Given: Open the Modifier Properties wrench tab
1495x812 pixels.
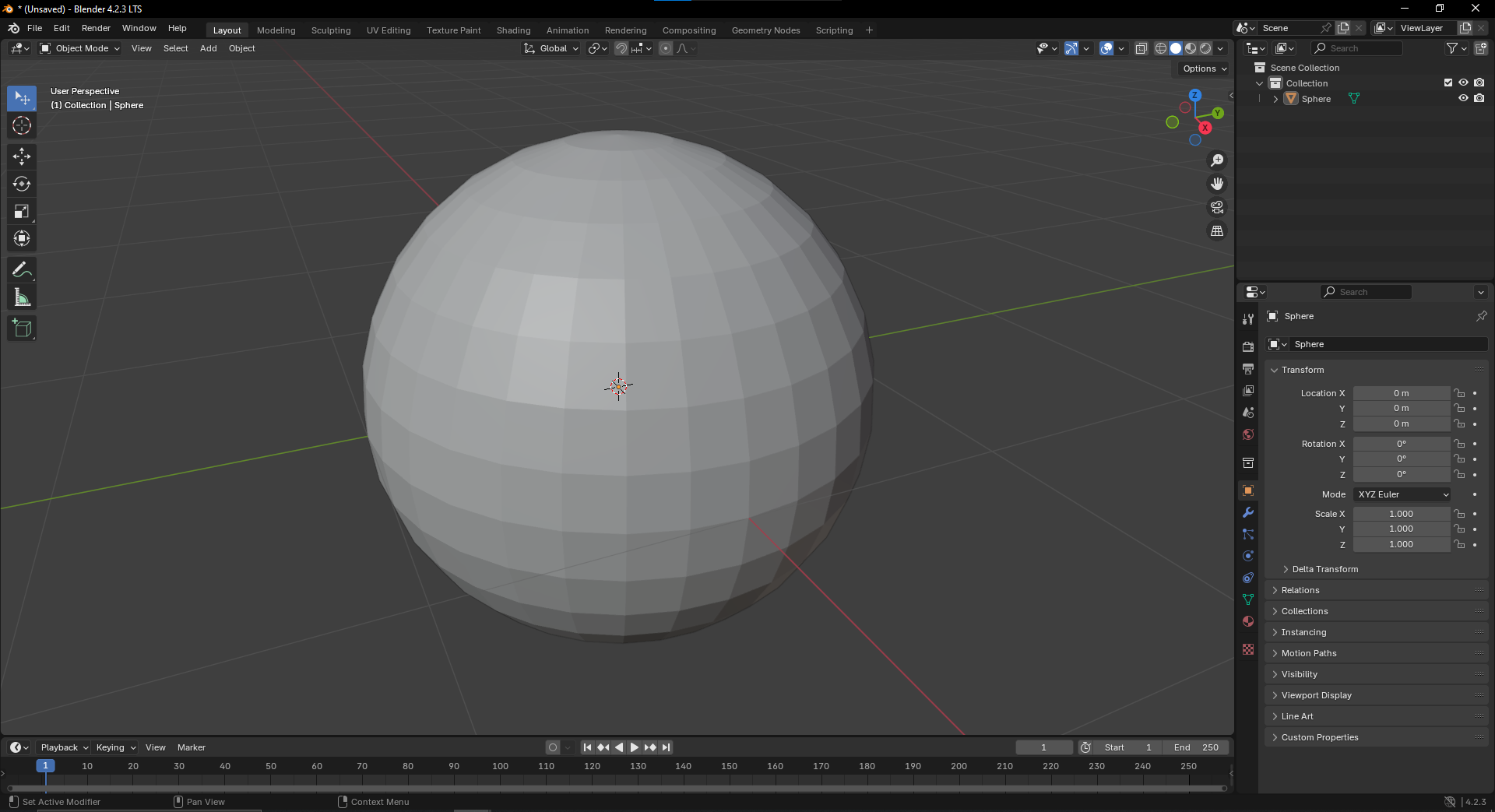Looking at the screenshot, I should (1247, 512).
